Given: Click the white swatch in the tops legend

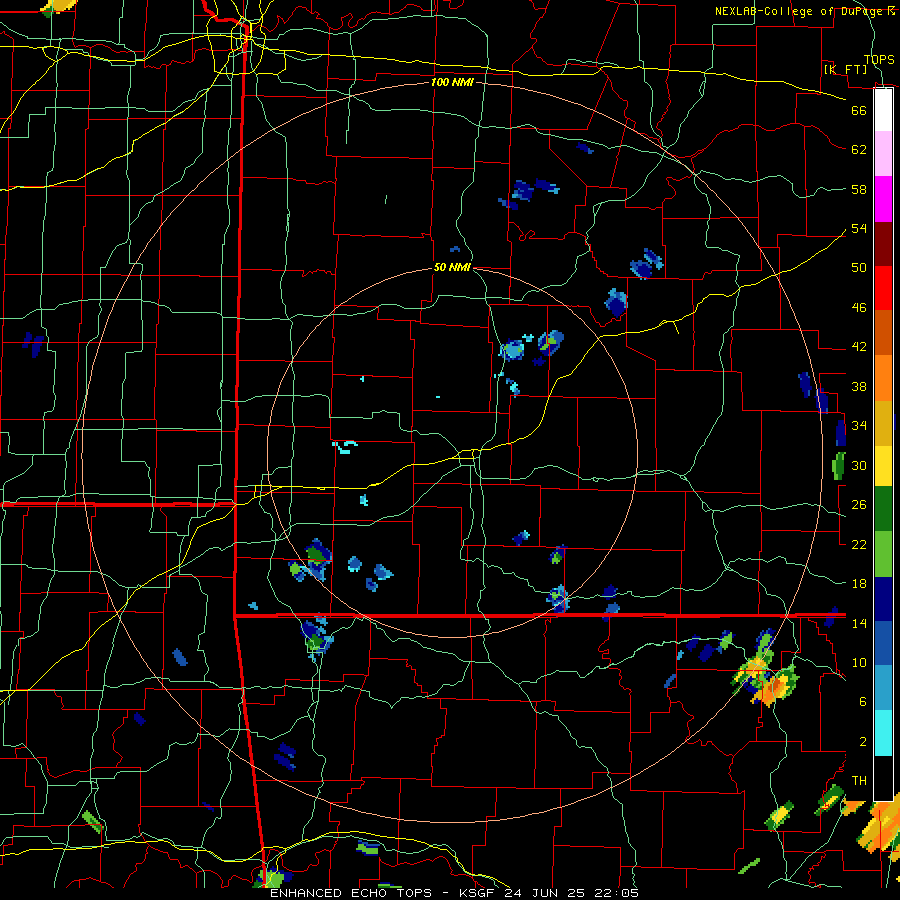Looking at the screenshot, I should (x=883, y=110).
